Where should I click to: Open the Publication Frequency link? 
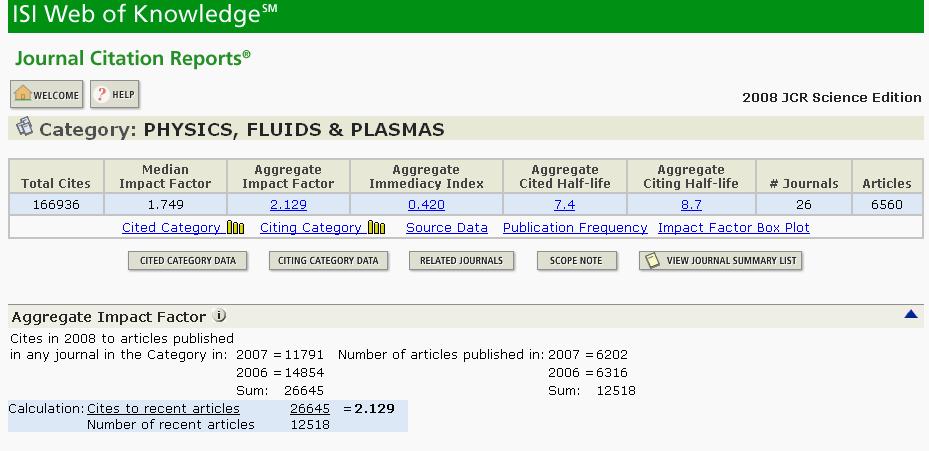575,228
